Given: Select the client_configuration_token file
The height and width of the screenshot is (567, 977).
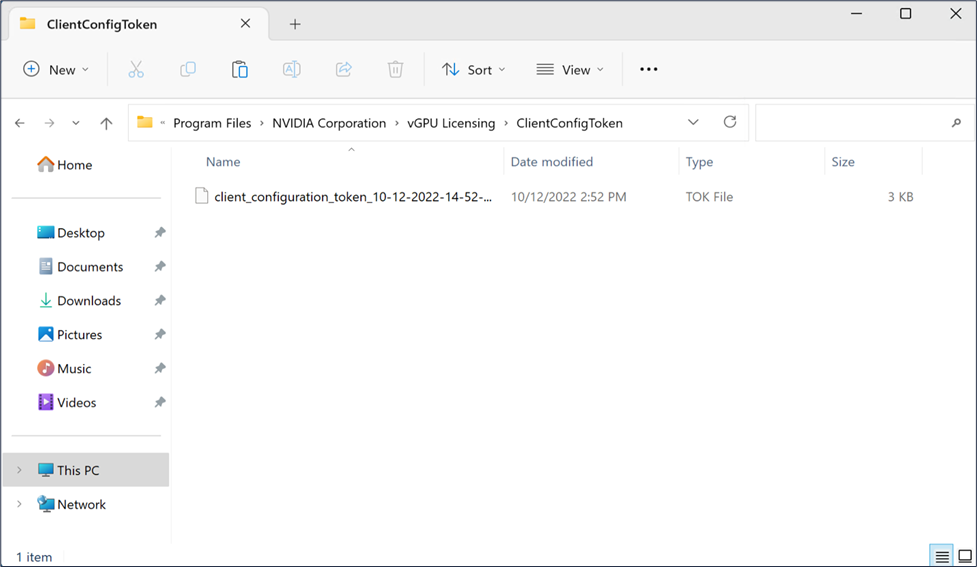Looking at the screenshot, I should (353, 196).
